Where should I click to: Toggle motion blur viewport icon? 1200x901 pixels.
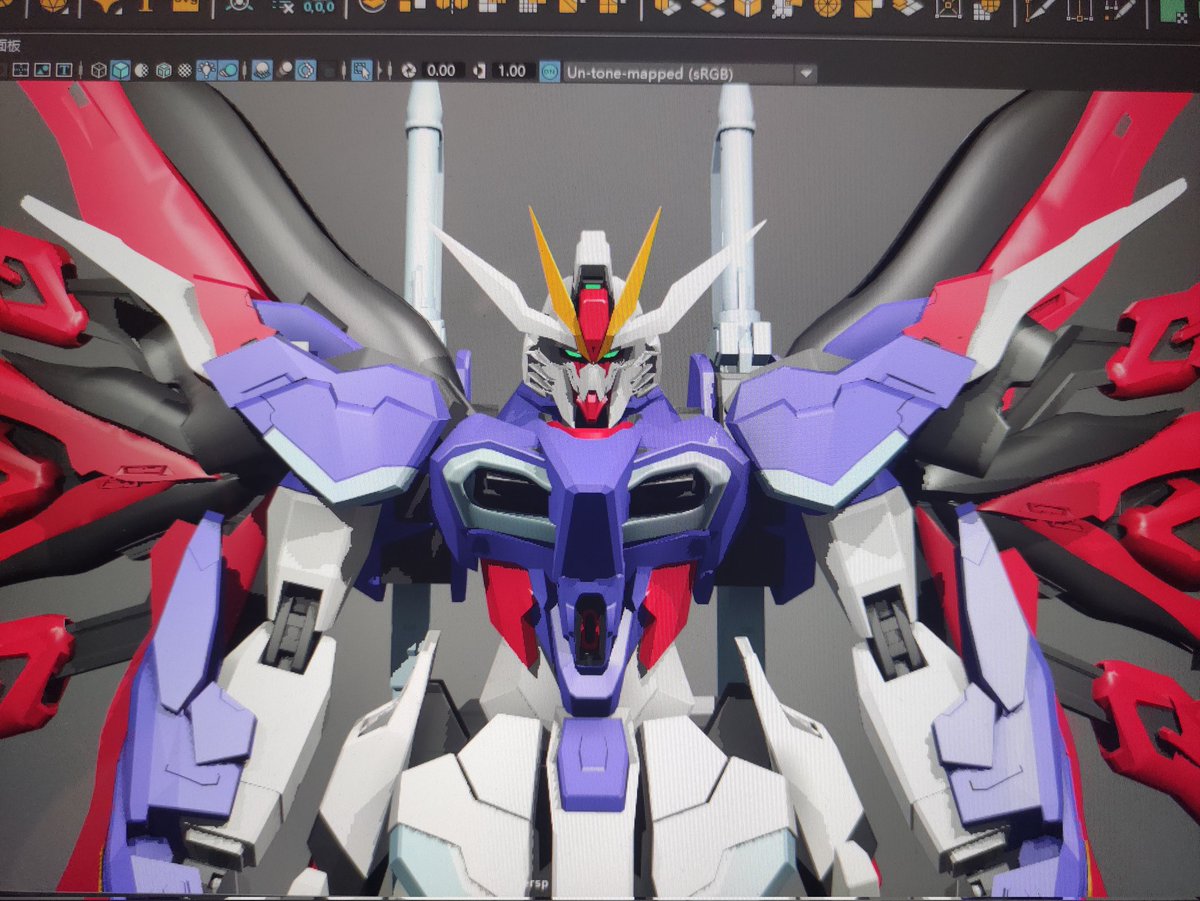pos(285,70)
